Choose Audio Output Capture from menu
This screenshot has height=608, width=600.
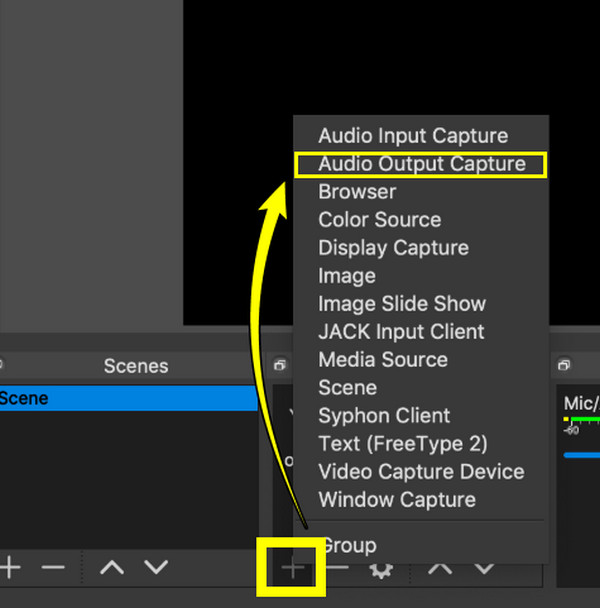[421, 164]
